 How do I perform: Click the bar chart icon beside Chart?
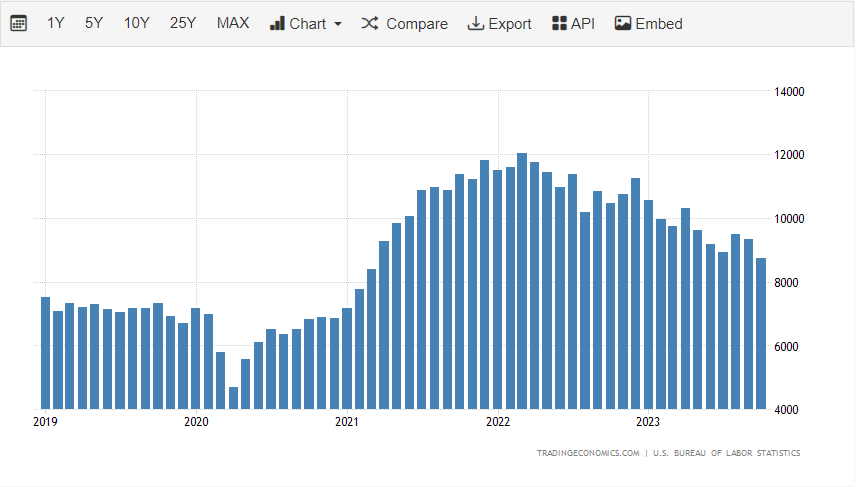[x=277, y=23]
